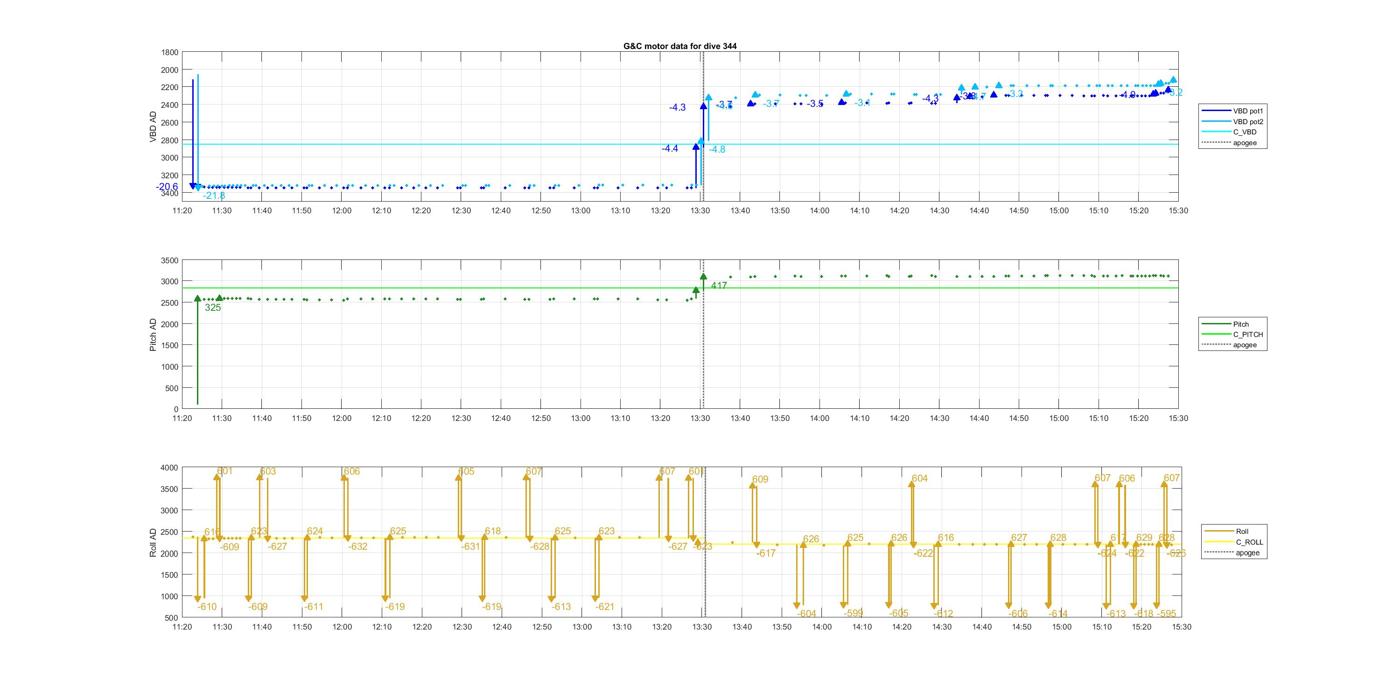Click the -621 roll data label
The height and width of the screenshot is (693, 1400).
(605, 607)
